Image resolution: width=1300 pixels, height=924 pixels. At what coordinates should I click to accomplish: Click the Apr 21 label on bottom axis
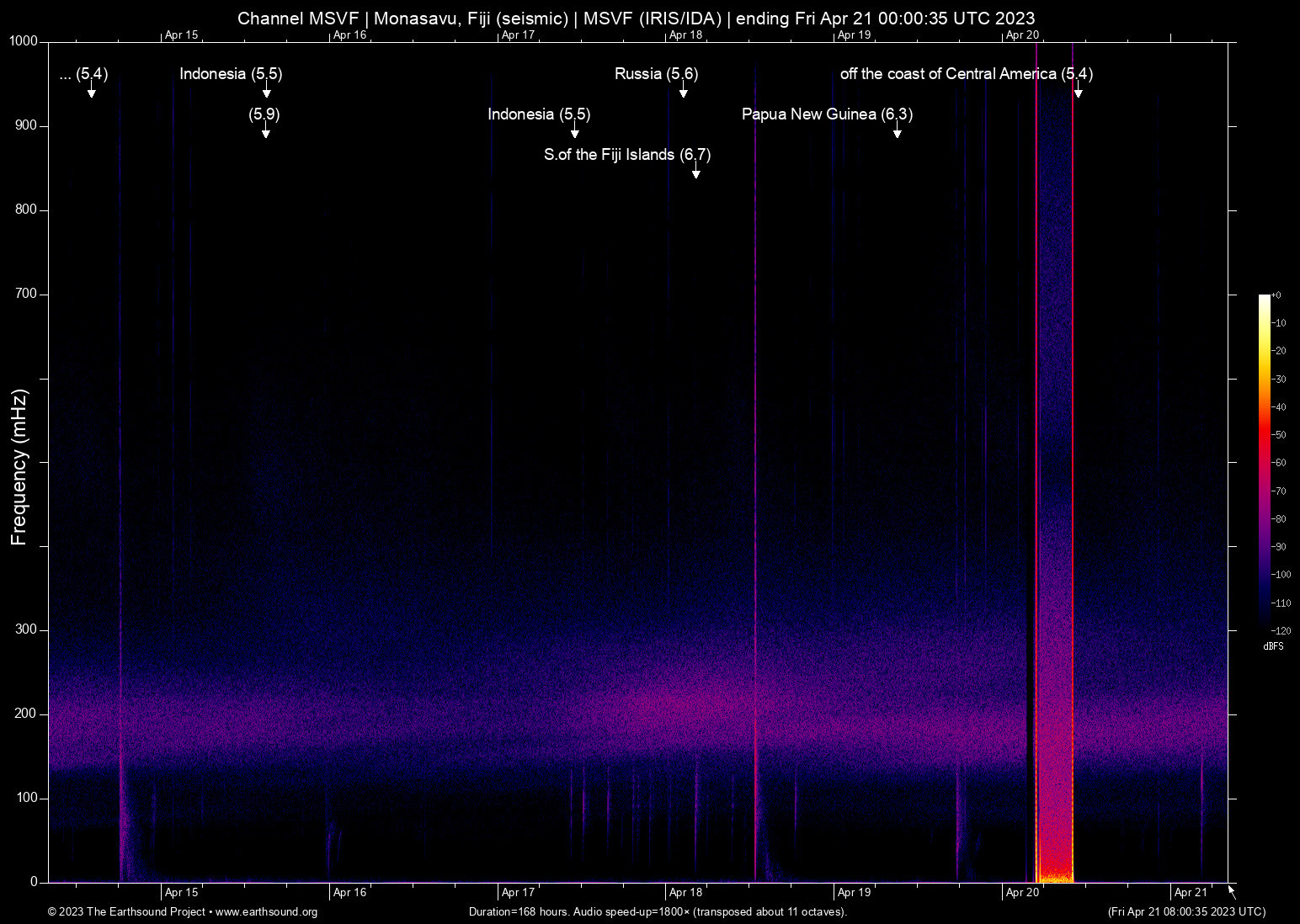[1191, 892]
